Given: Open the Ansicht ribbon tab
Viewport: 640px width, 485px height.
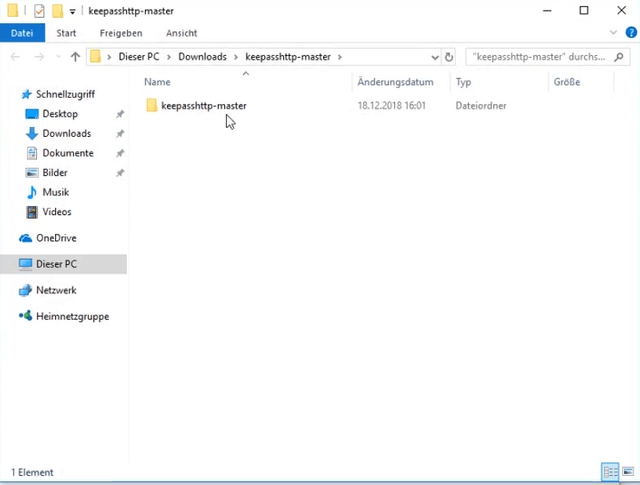Looking at the screenshot, I should [x=182, y=33].
